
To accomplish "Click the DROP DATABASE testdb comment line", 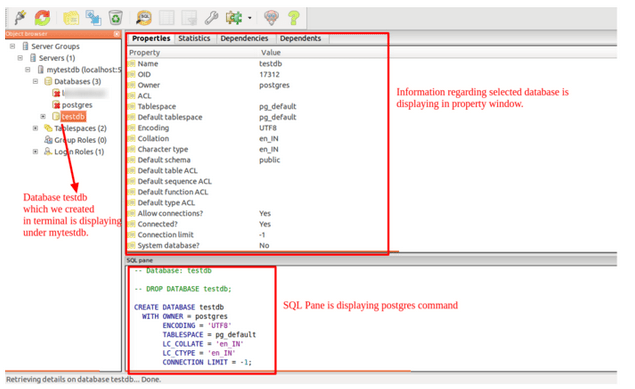I will point(183,289).
